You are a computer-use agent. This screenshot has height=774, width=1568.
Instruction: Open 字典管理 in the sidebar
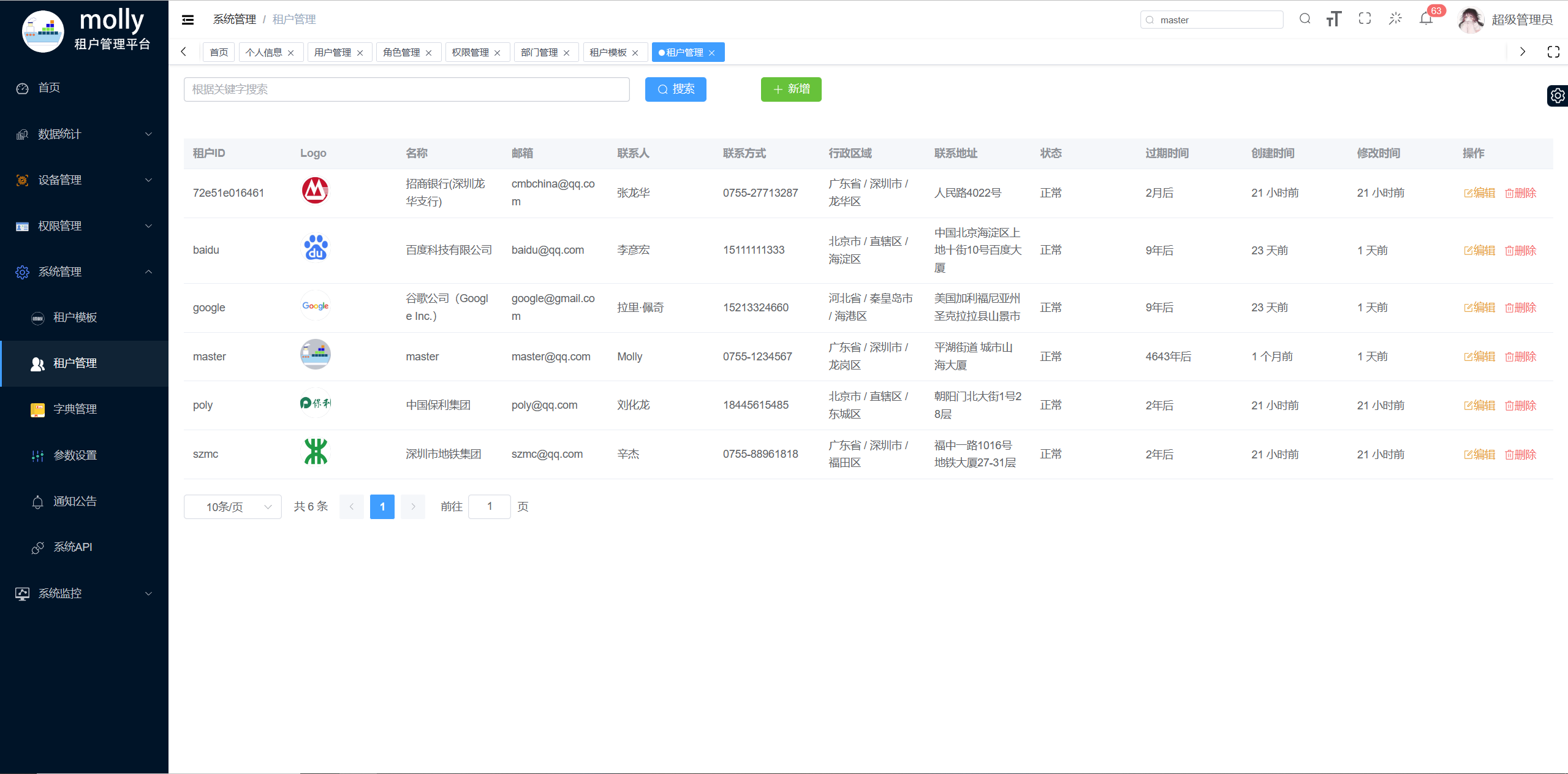(x=75, y=409)
